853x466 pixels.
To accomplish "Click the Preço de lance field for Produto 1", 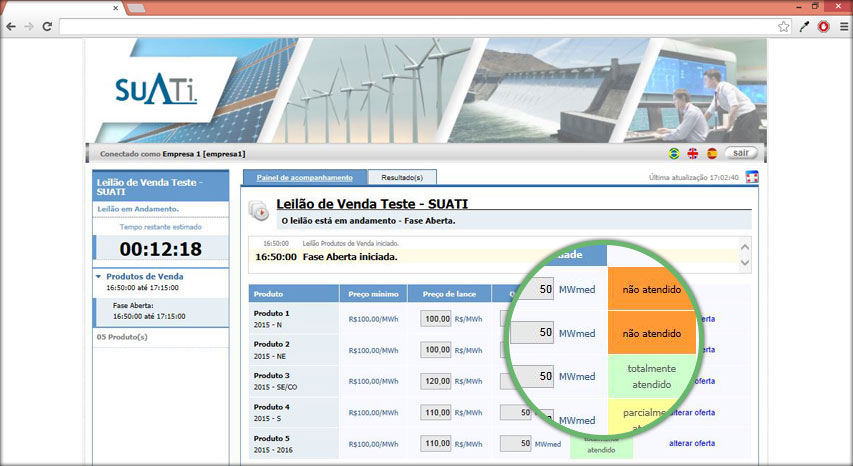I will point(436,319).
